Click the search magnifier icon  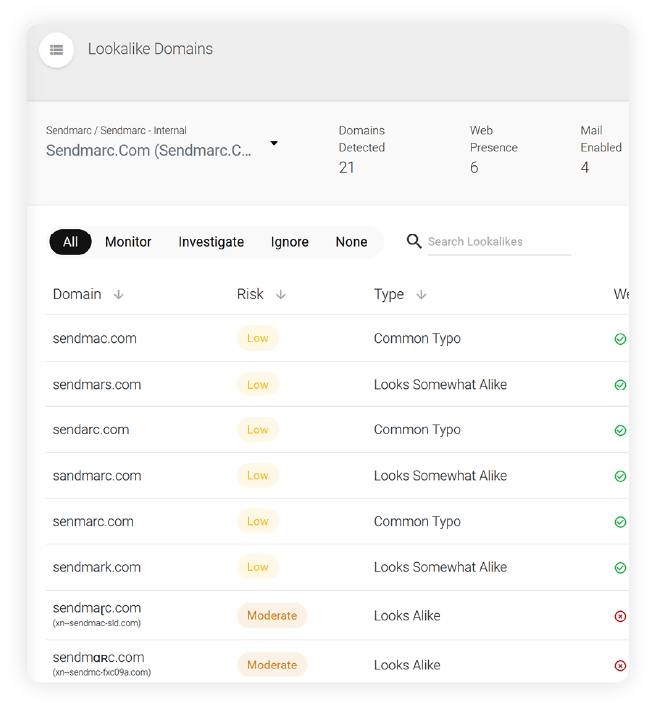(x=414, y=241)
